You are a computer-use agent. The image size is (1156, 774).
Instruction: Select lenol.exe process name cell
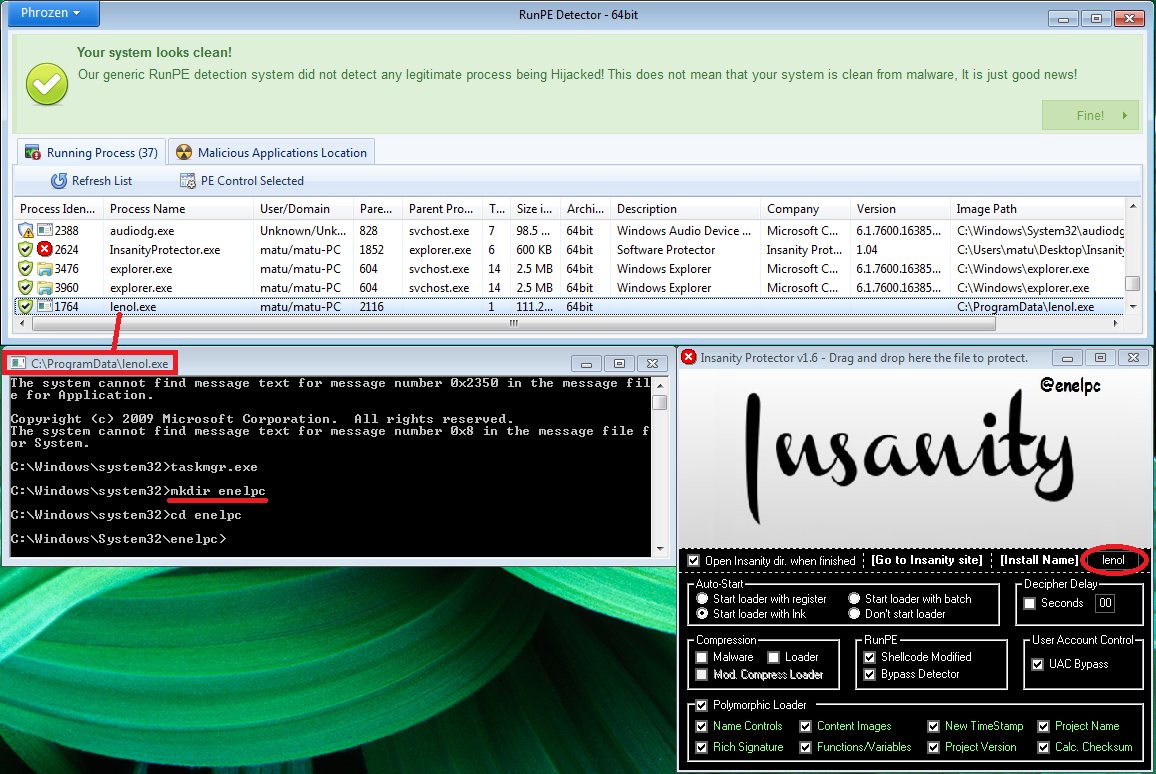pyautogui.click(x=133, y=307)
